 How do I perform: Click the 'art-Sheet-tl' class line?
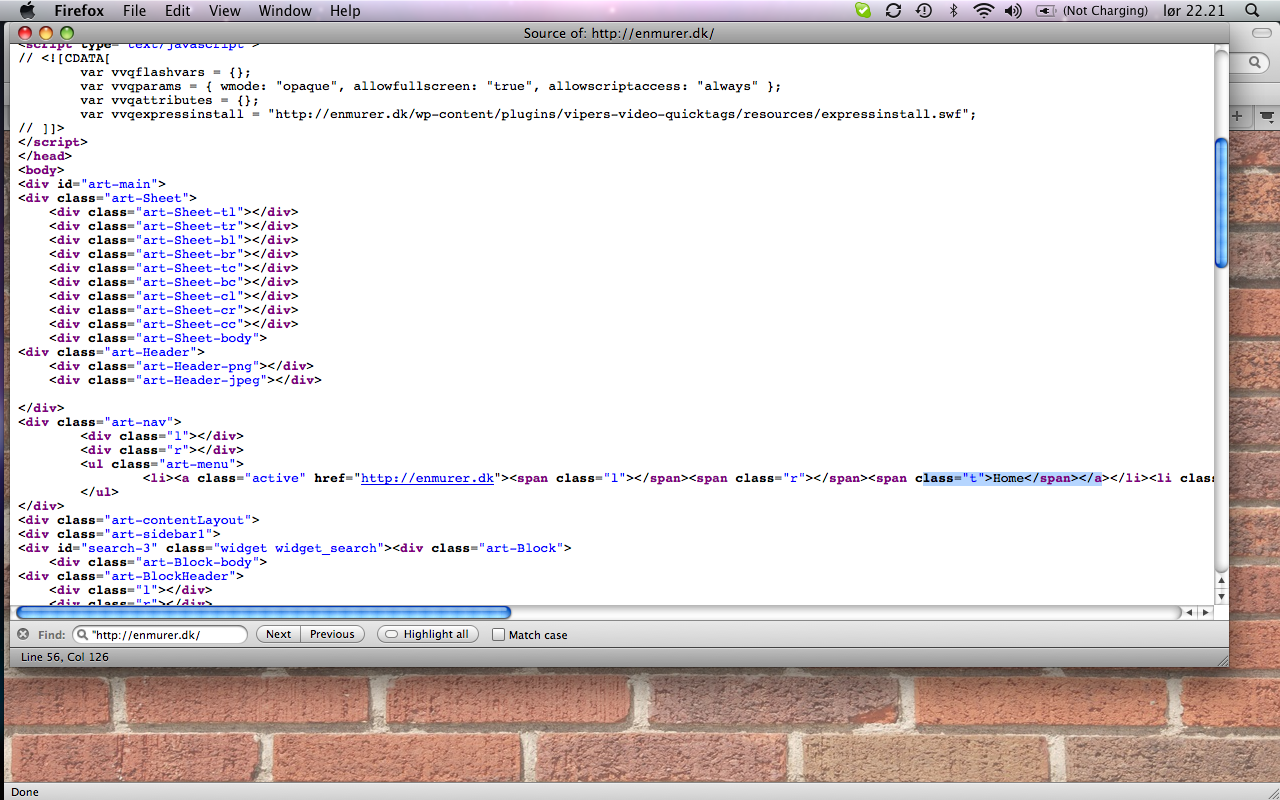coord(174,212)
